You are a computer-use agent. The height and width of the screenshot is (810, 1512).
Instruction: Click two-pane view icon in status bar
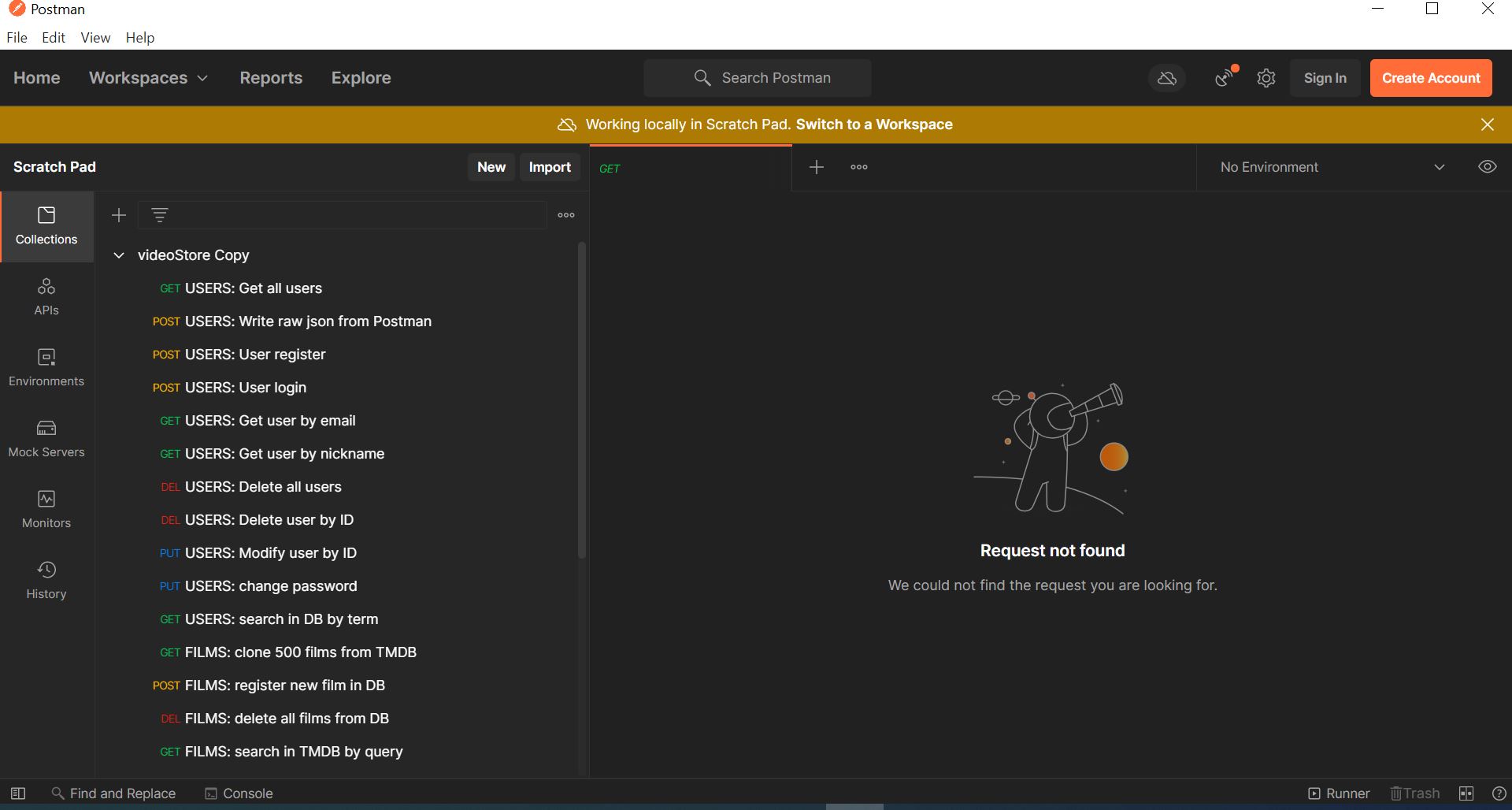[1466, 793]
